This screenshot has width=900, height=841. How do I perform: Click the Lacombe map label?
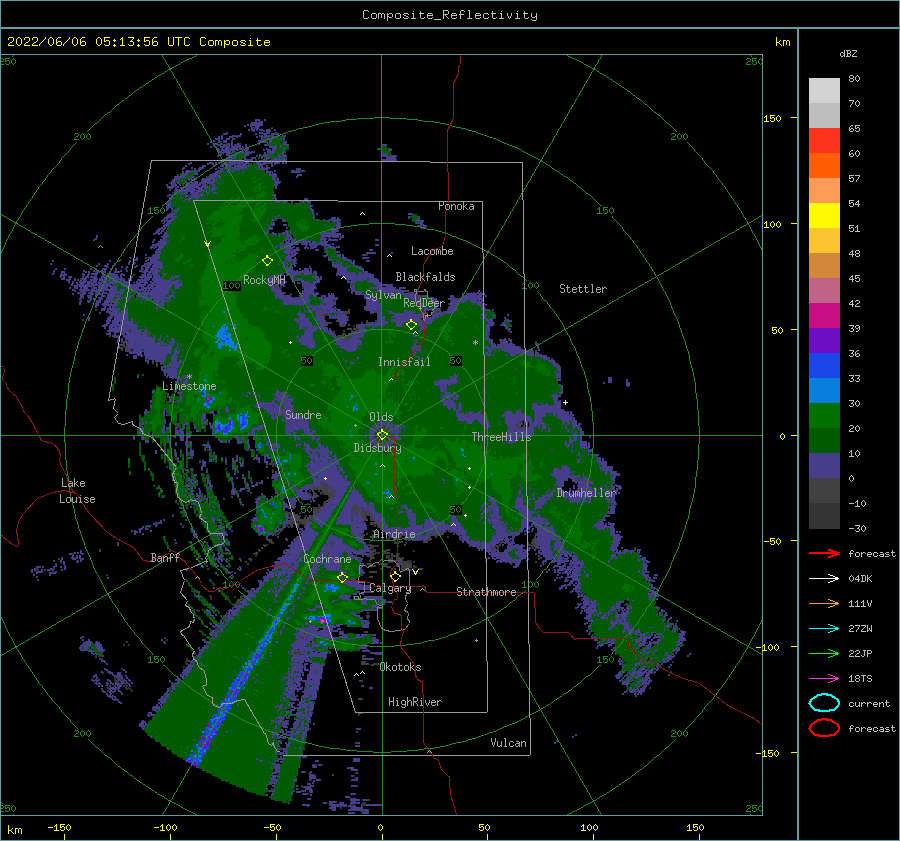coord(432,251)
